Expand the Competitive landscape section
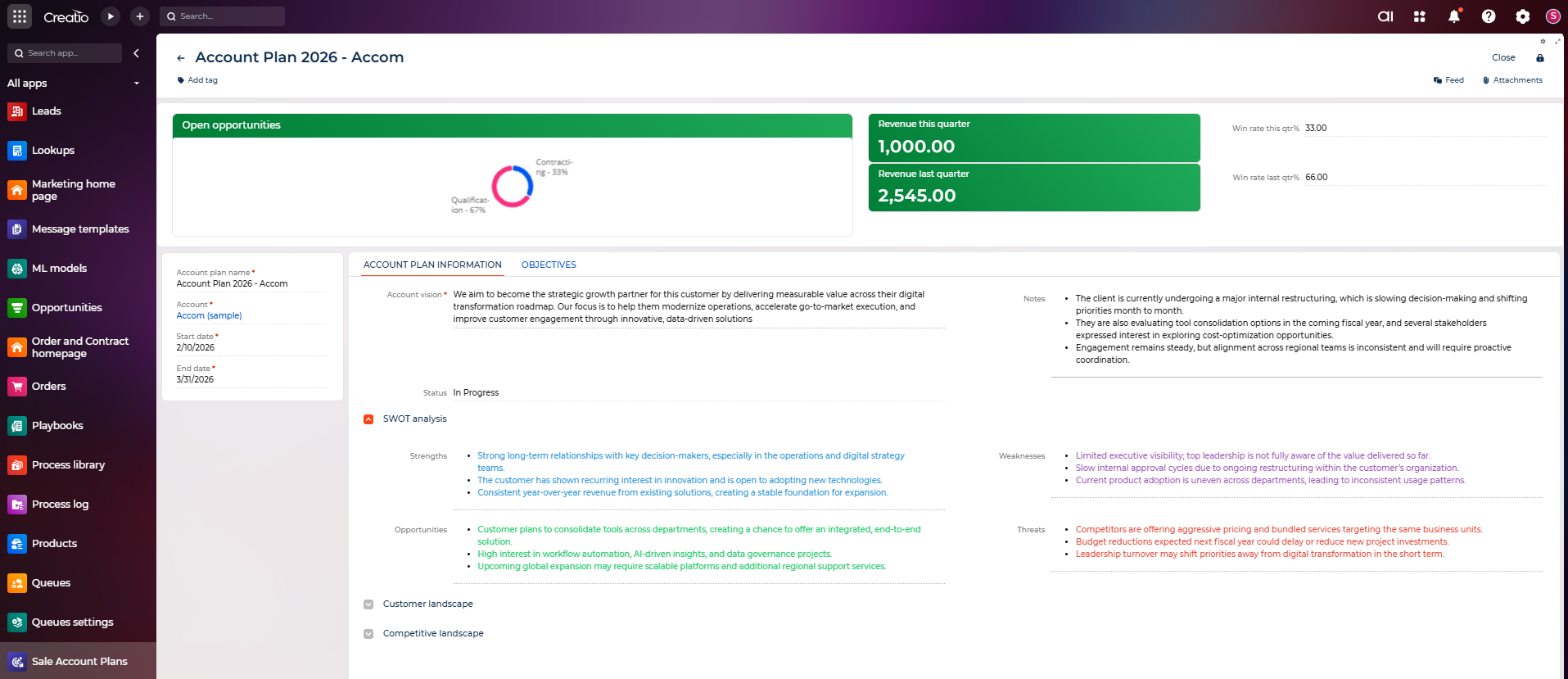This screenshot has height=679, width=1568. coord(368,634)
